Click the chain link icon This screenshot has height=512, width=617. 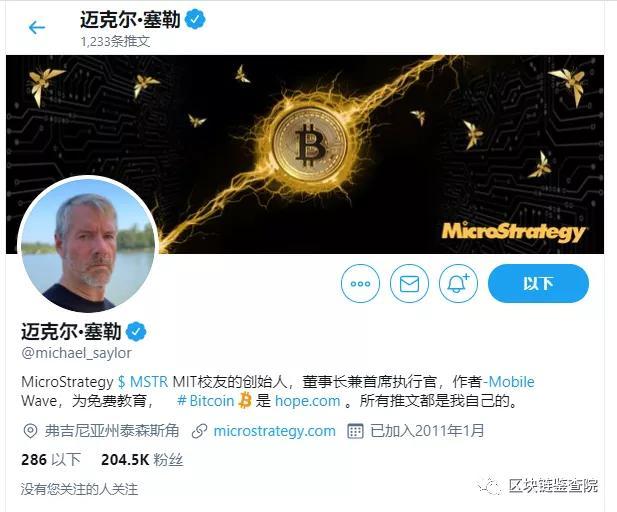200,431
